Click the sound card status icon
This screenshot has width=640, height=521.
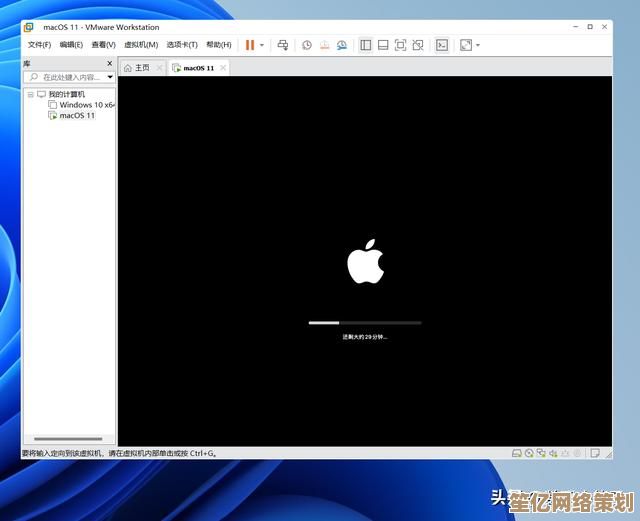(x=553, y=453)
